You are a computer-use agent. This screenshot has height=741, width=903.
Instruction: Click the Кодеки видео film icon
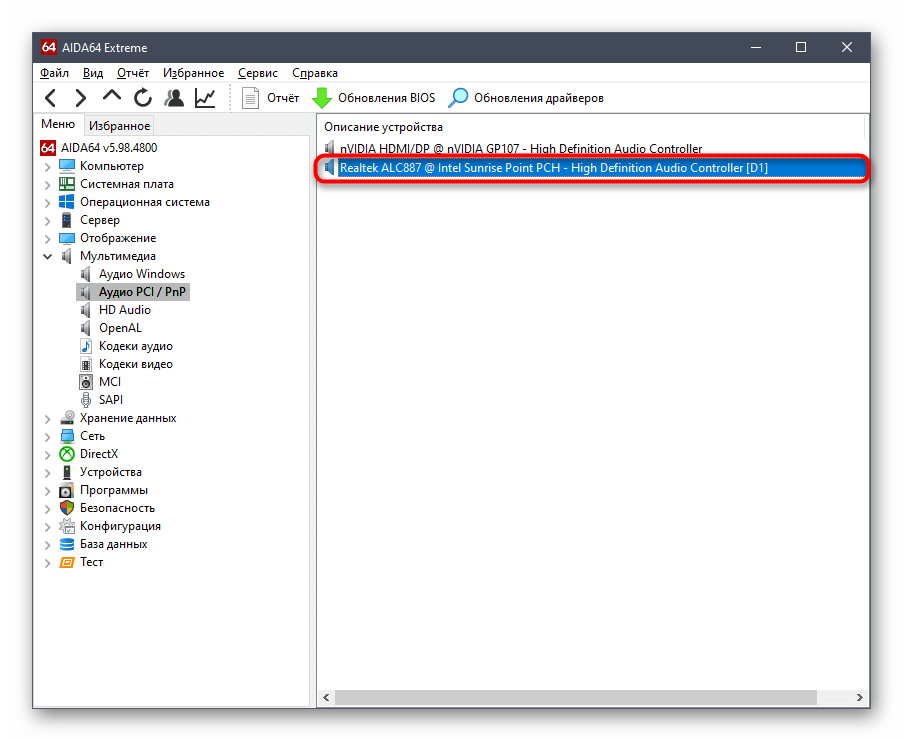point(86,364)
